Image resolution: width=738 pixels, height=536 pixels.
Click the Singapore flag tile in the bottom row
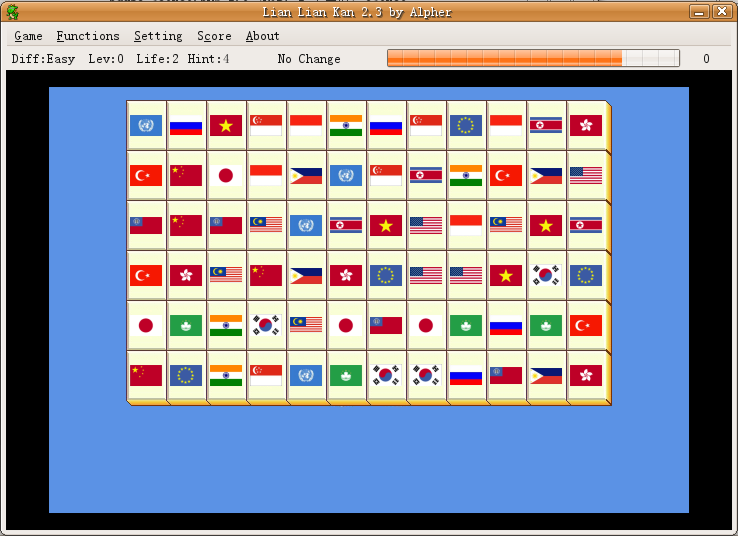point(266,376)
